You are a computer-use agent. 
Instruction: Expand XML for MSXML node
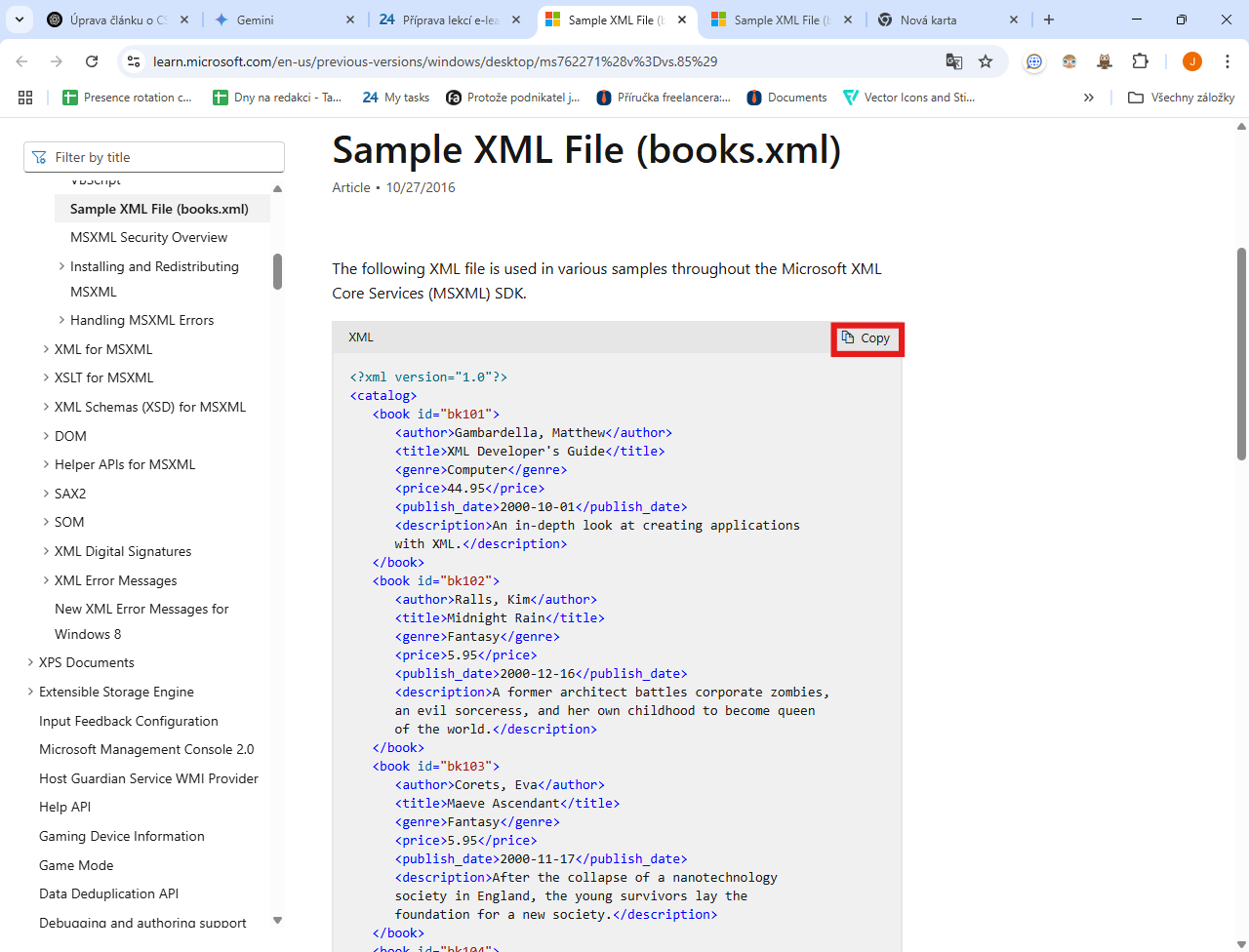pyautogui.click(x=46, y=349)
